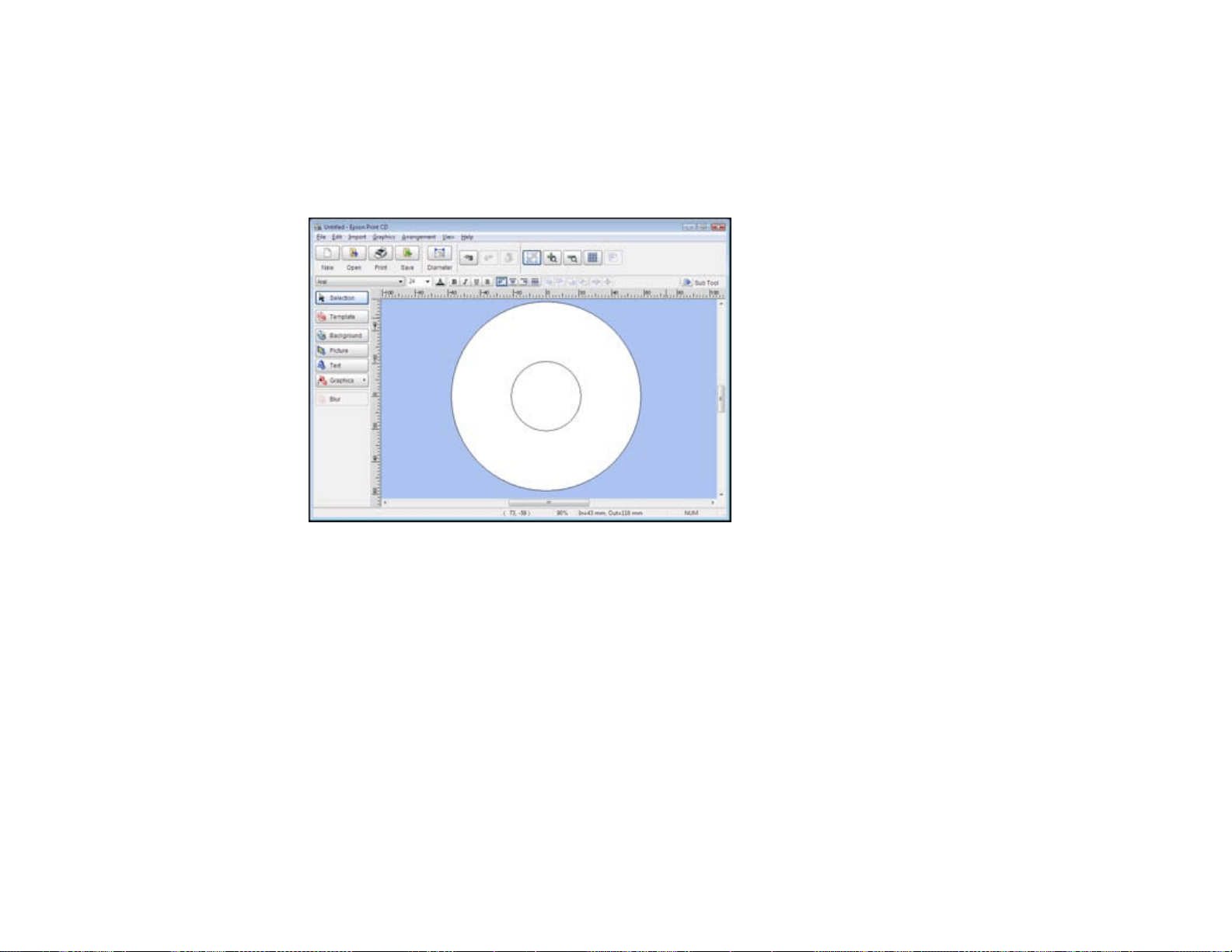1232x952 pixels.
Task: Click the Sub Tool button
Action: [700, 282]
